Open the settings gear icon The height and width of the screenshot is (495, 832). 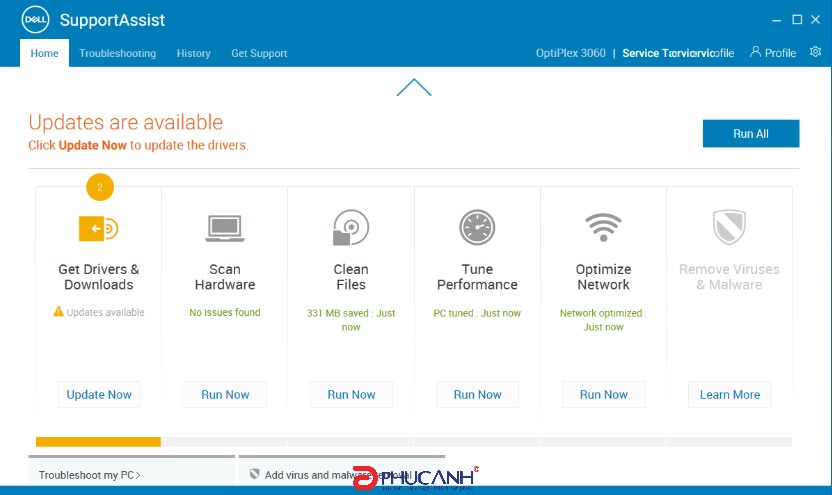coord(816,52)
